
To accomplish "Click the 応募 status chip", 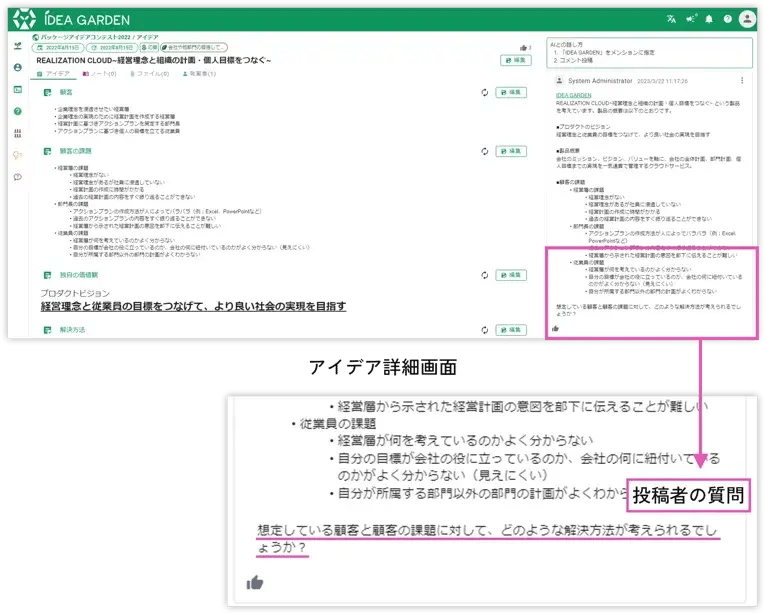I will pos(149,48).
